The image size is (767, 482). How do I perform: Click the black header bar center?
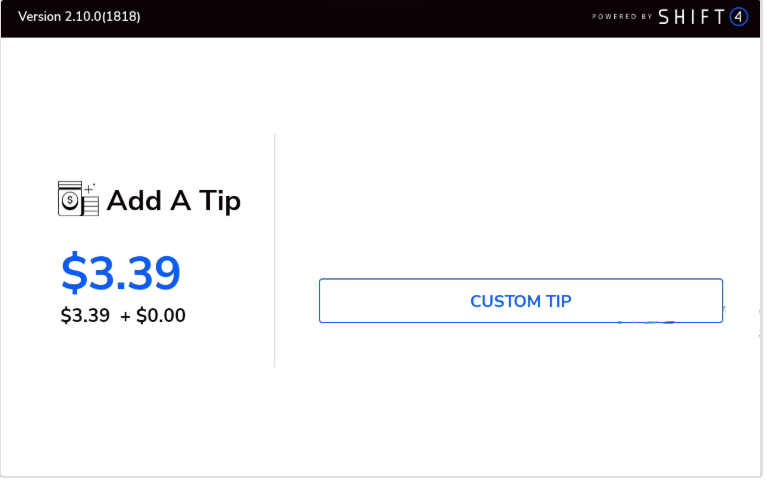click(383, 18)
